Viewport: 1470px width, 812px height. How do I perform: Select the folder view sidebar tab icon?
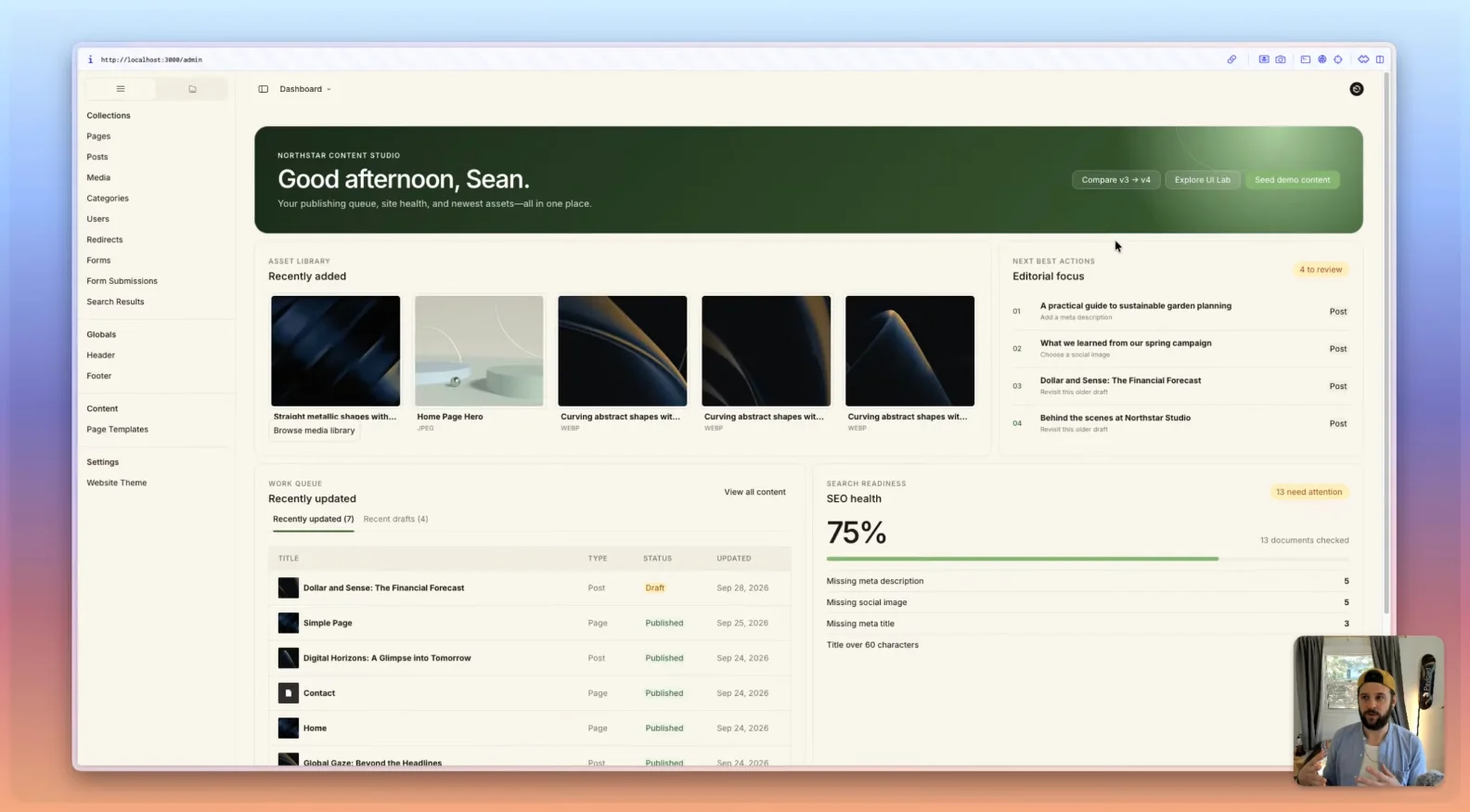(192, 89)
